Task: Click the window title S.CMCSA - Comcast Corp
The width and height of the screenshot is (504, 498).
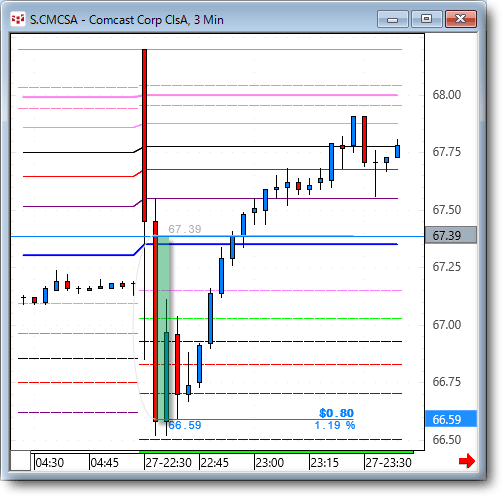Action: [127, 20]
